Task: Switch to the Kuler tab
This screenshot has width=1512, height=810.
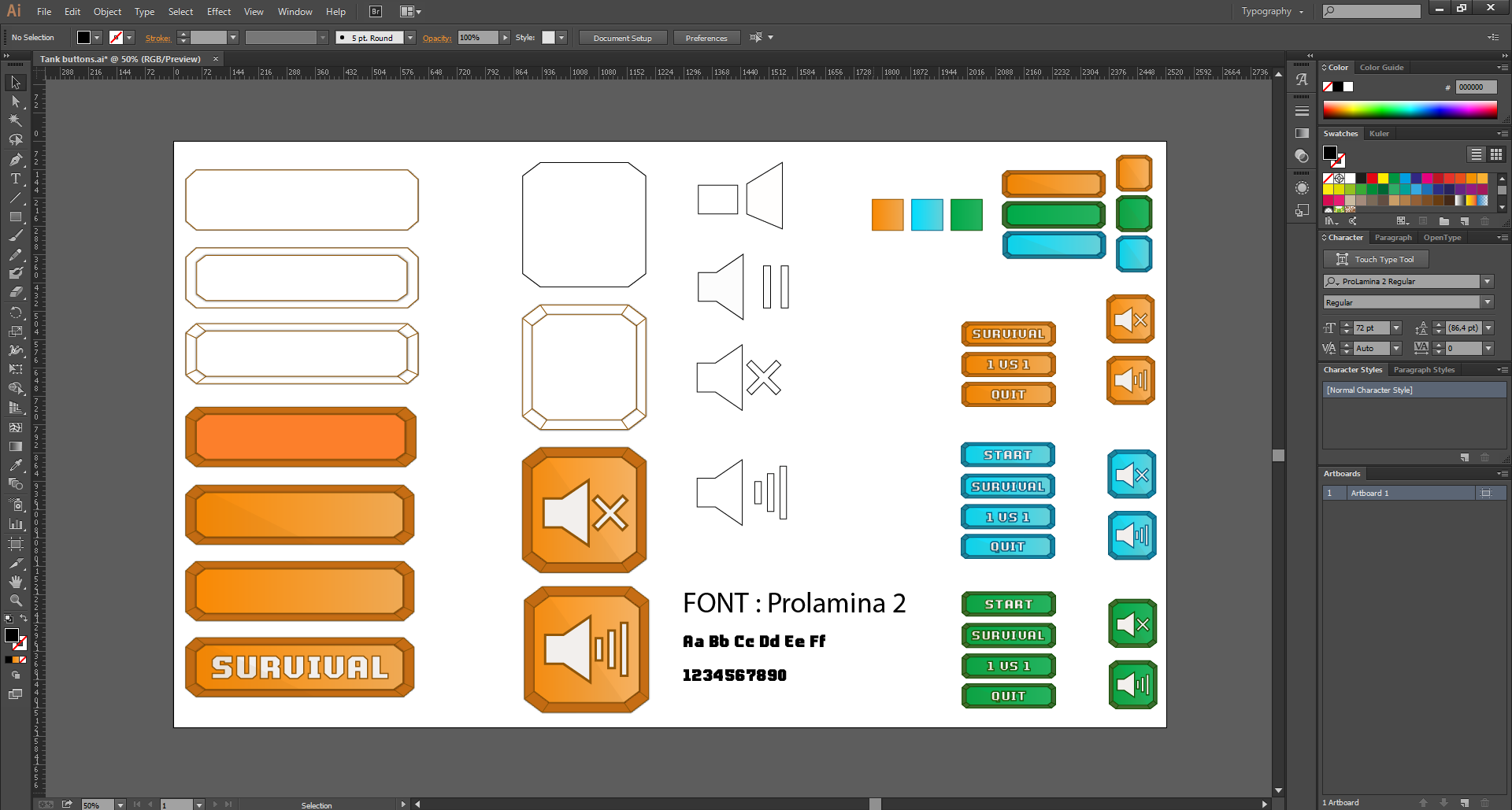Action: coord(1379,134)
